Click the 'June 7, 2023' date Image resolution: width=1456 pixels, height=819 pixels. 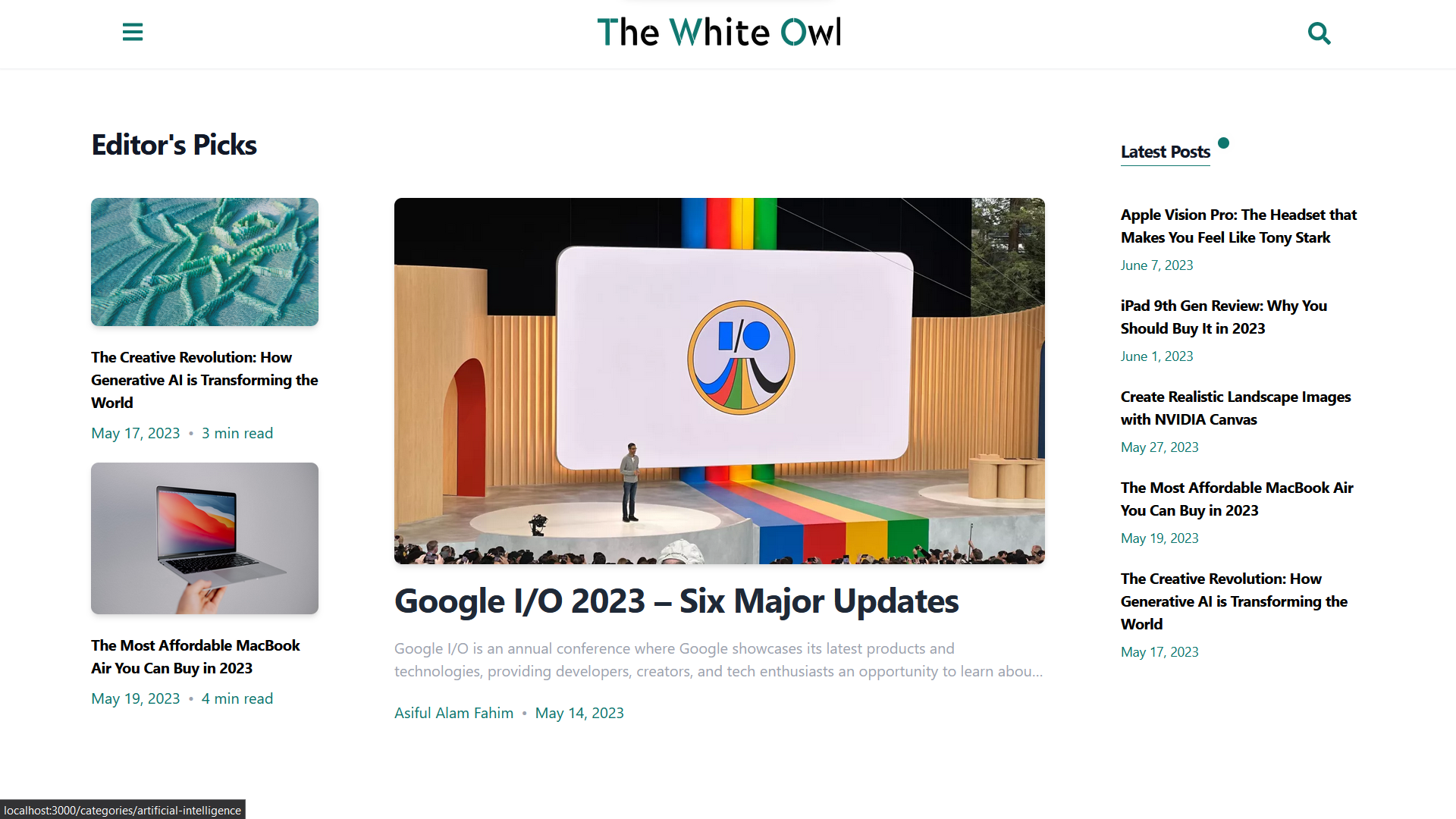click(x=1156, y=265)
